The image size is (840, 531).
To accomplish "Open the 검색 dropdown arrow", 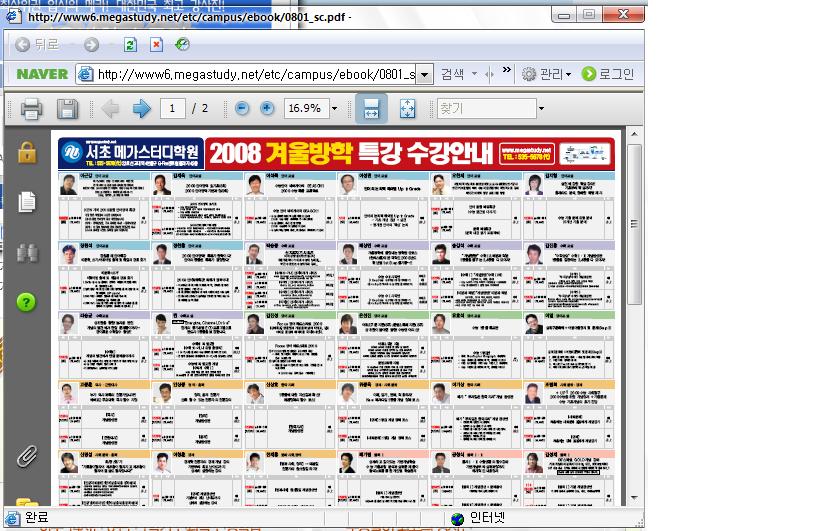I will 474,74.
